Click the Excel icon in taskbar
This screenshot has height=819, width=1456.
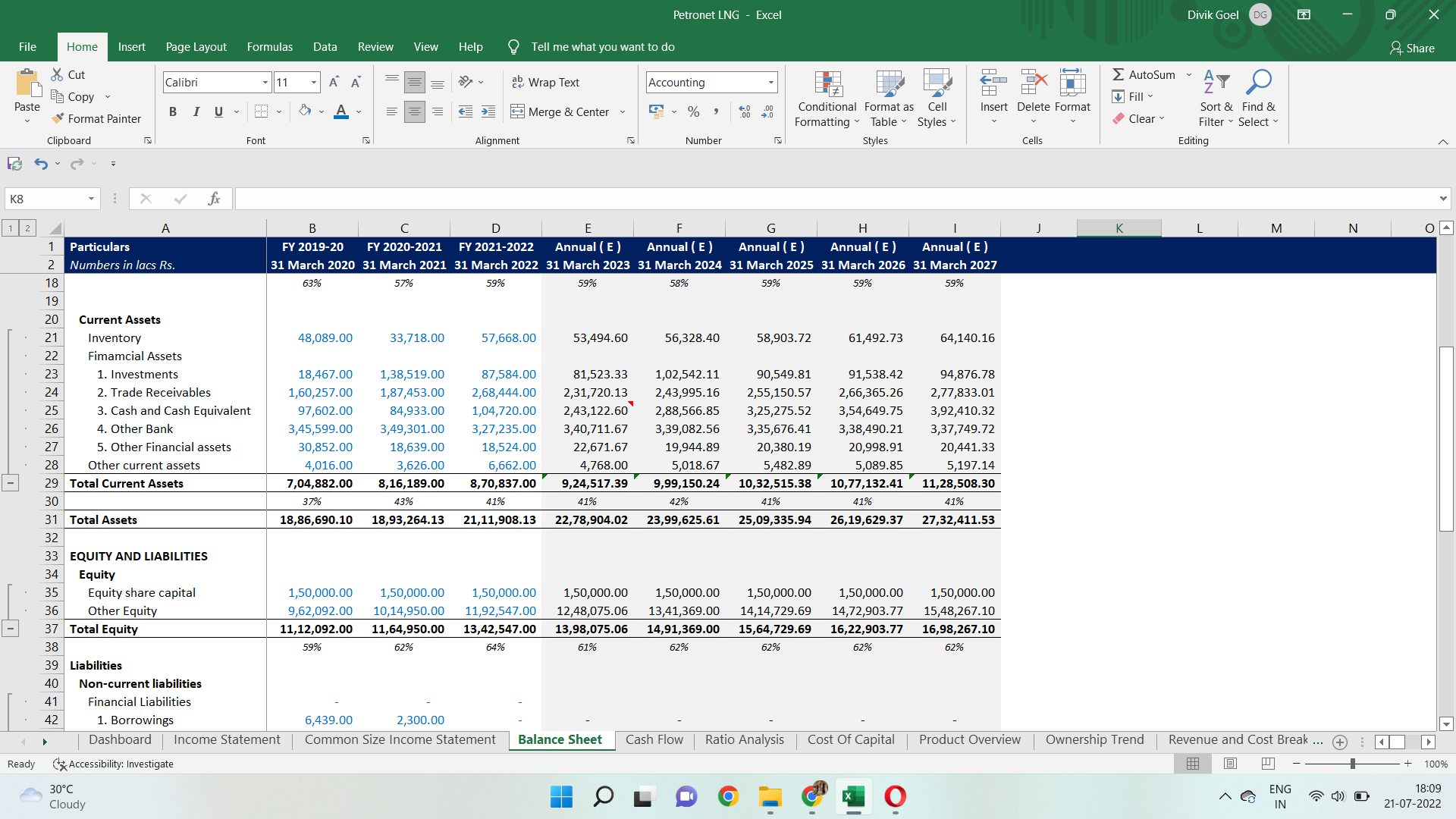[853, 796]
